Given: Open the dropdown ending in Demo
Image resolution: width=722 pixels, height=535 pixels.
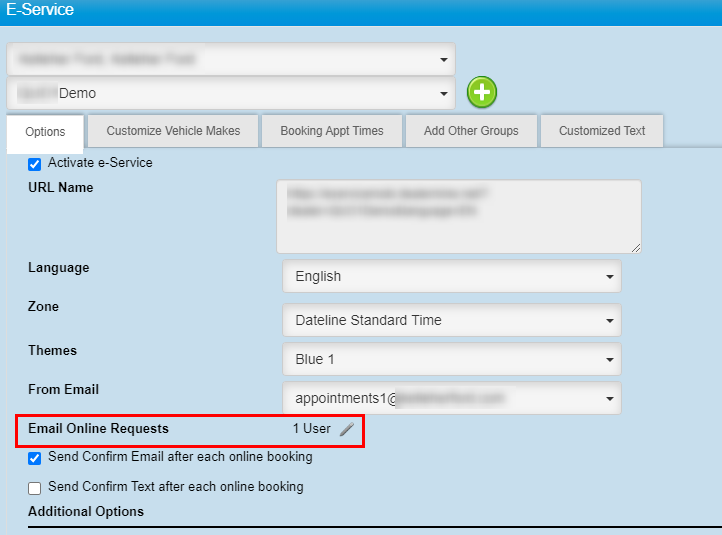Looking at the screenshot, I should pyautogui.click(x=230, y=93).
